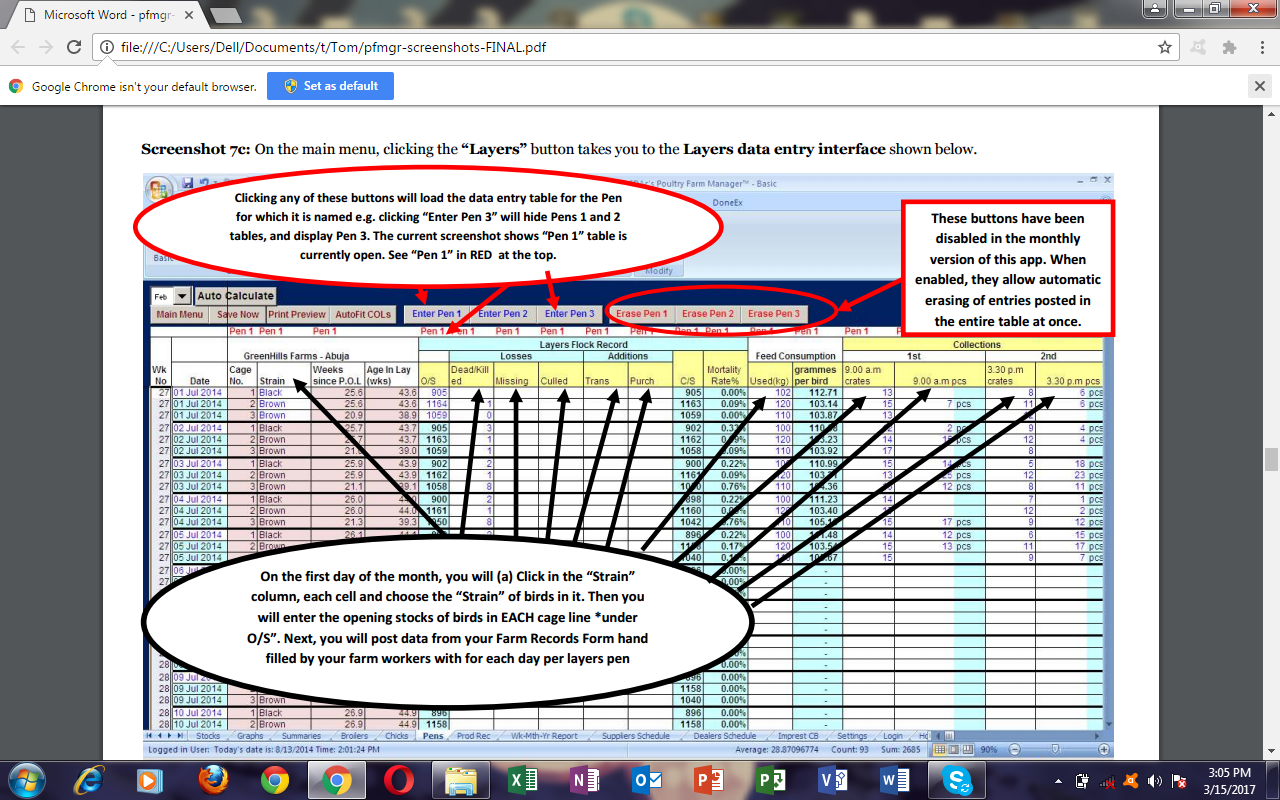Click the 'Feed Consumption' column header
The height and width of the screenshot is (800, 1280).
[795, 356]
